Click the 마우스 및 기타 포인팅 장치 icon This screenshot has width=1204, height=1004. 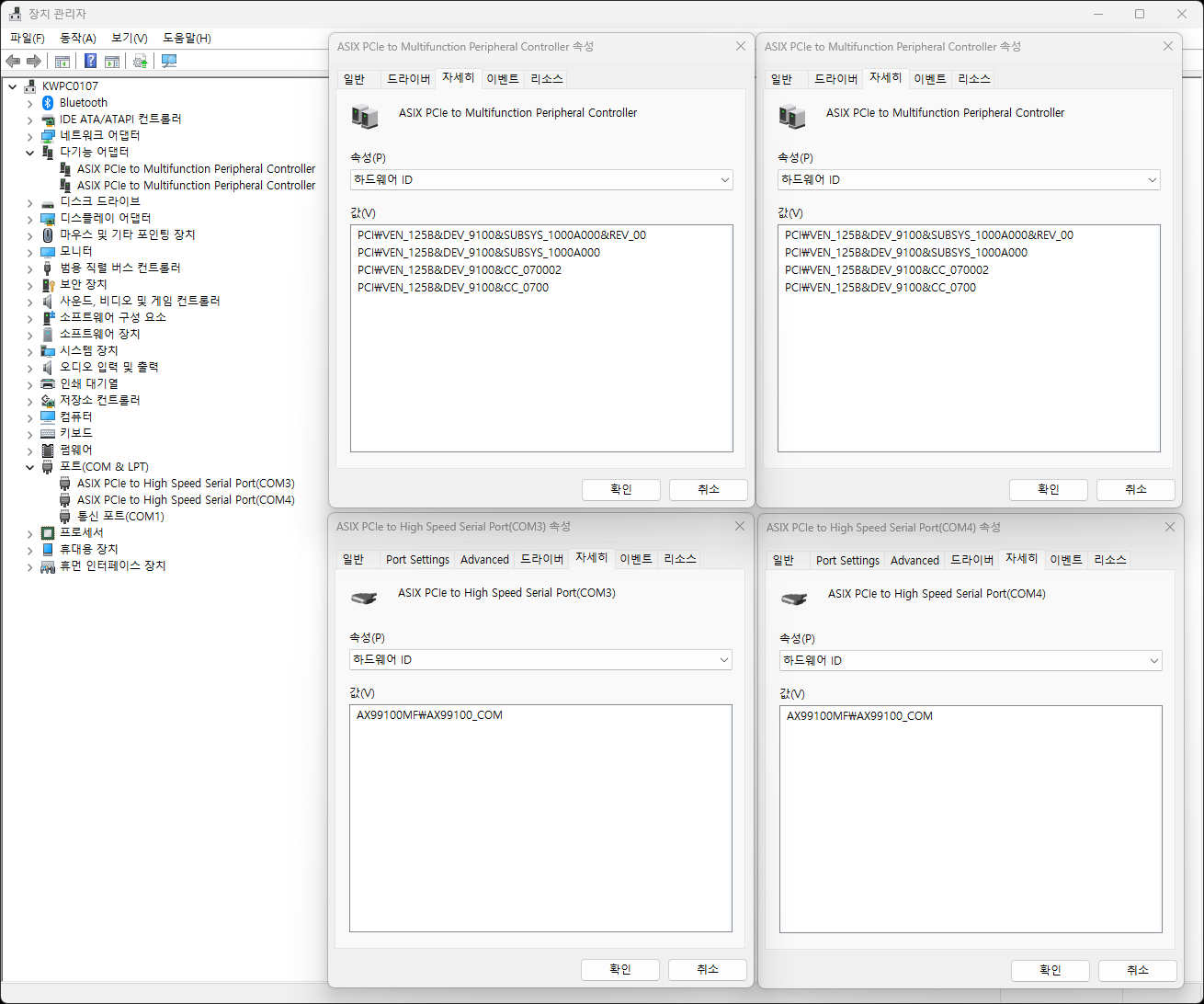pos(48,235)
